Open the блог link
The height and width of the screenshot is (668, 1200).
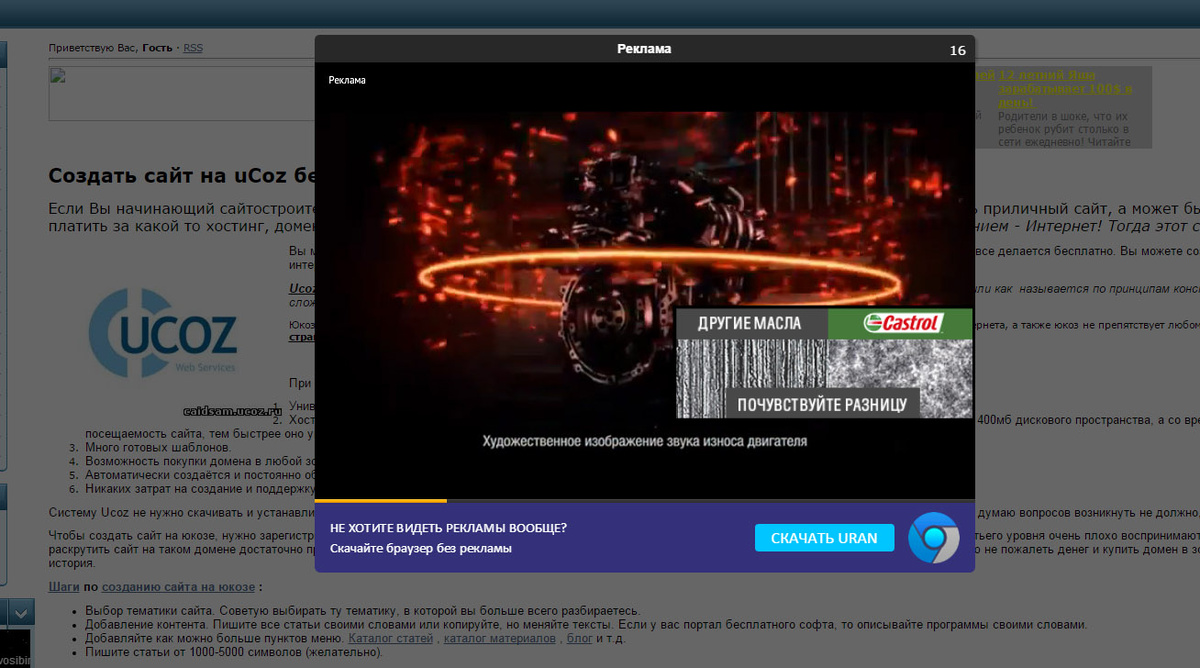pyautogui.click(x=580, y=638)
